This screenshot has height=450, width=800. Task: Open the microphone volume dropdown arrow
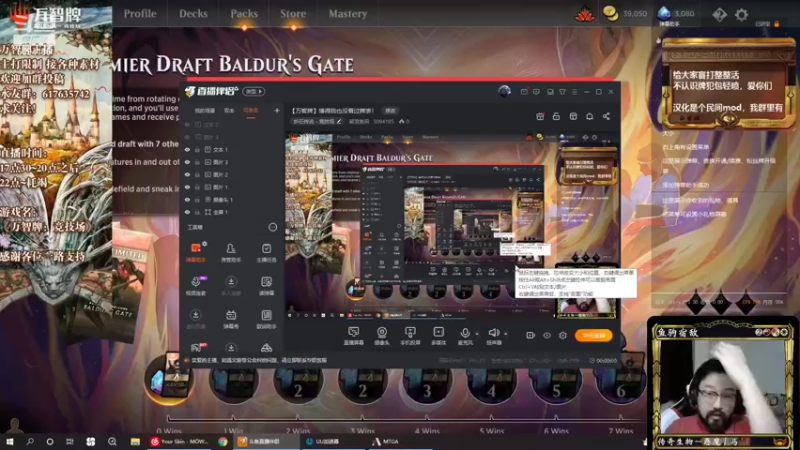[x=477, y=334]
